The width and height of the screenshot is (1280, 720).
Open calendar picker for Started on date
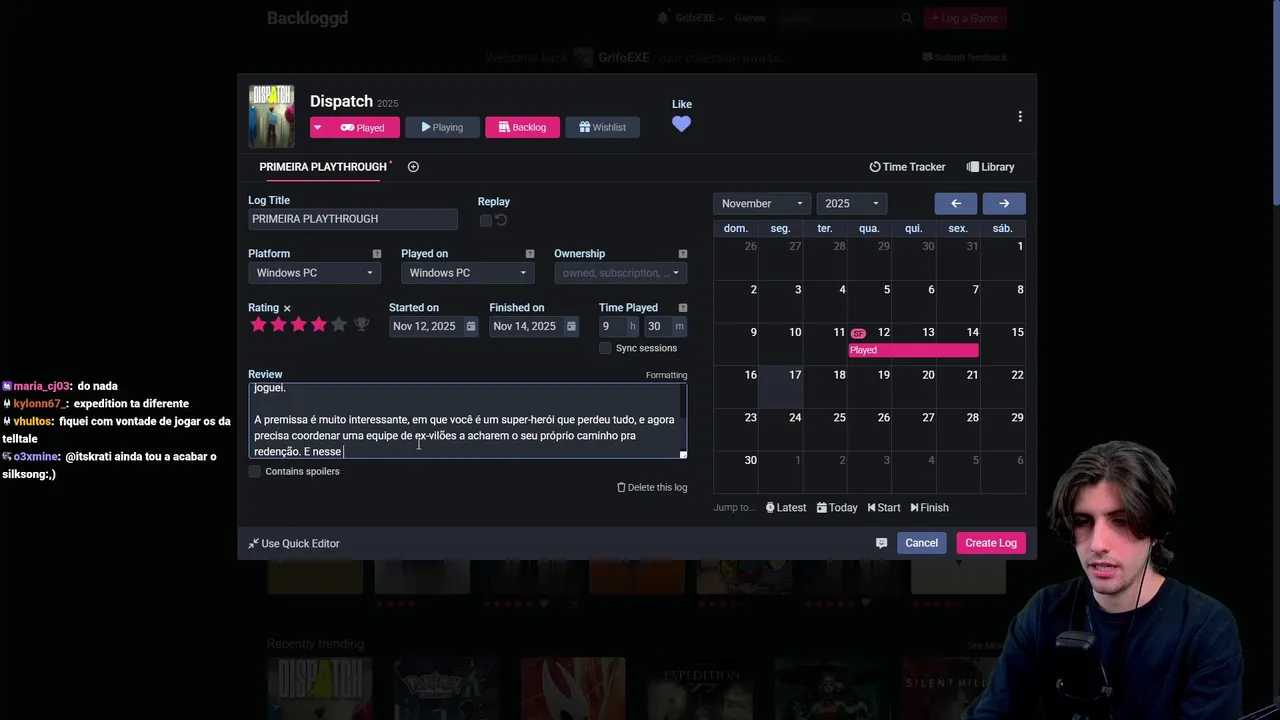point(470,326)
